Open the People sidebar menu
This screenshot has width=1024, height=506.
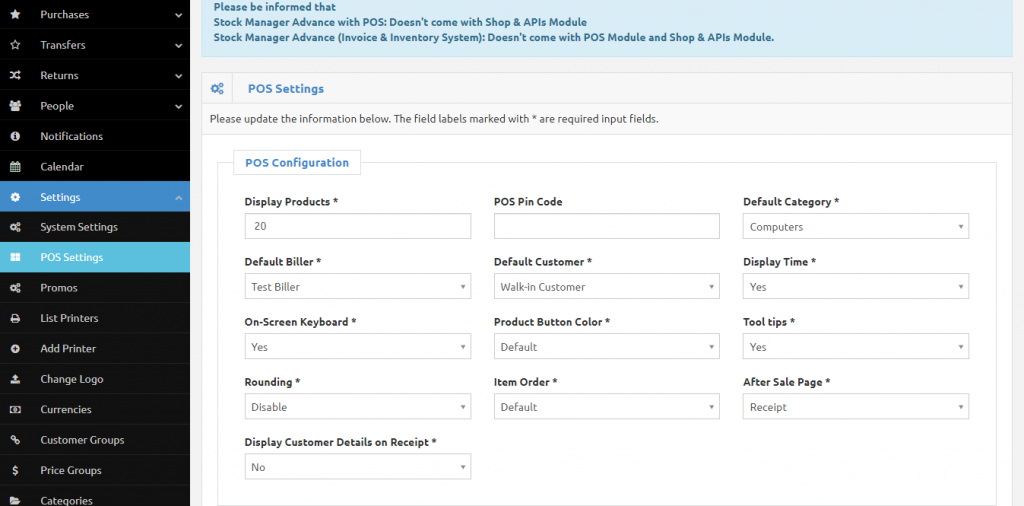click(x=95, y=106)
